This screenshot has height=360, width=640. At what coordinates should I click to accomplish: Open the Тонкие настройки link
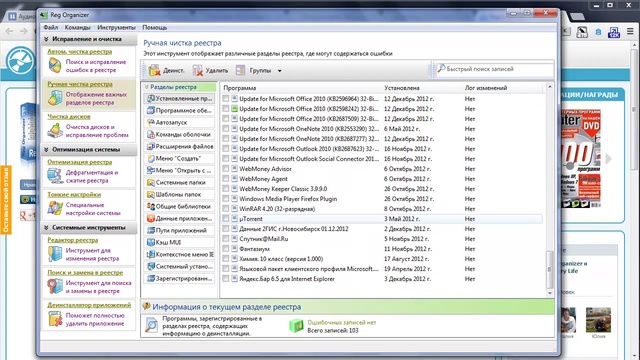point(74,195)
